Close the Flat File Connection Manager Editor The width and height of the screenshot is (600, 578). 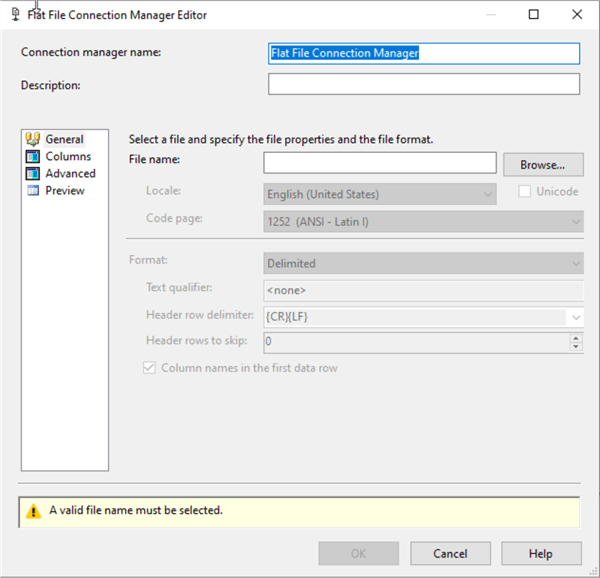(577, 15)
